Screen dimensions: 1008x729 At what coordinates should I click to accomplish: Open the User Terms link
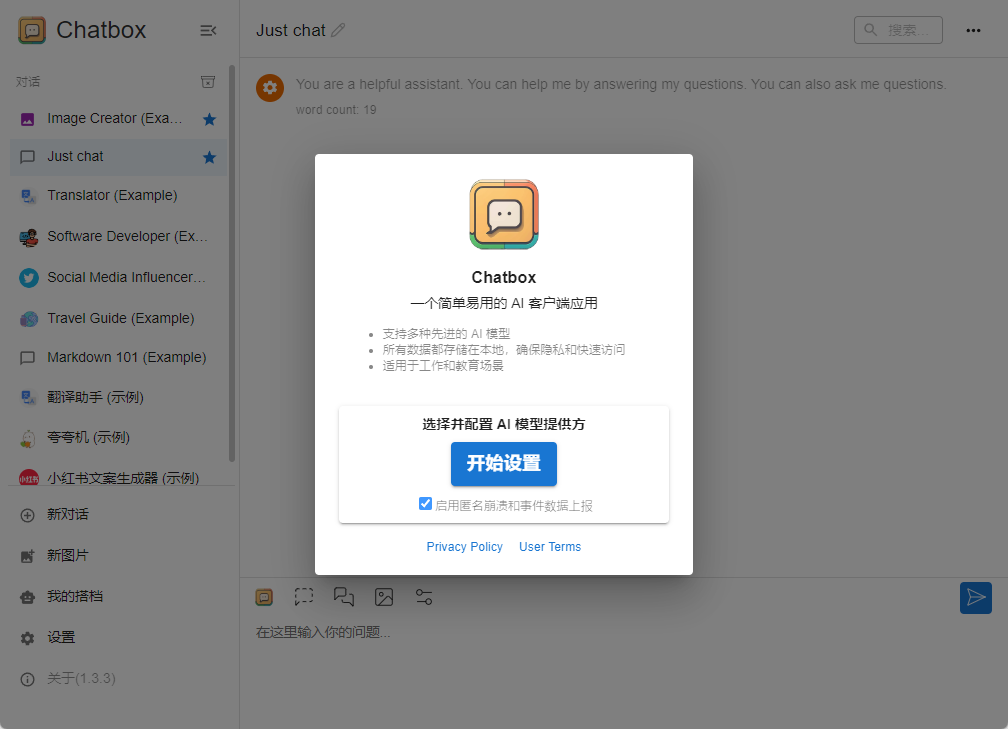550,546
